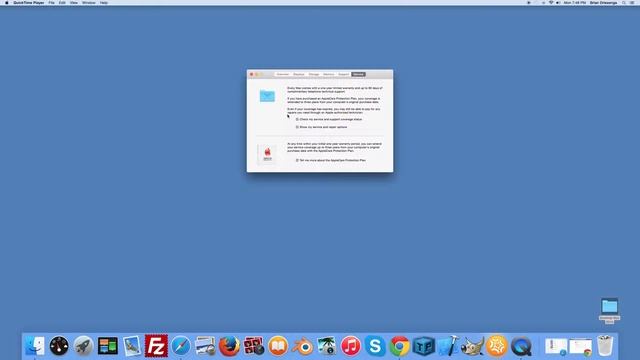
Task: Launch FileZilla from the dock
Action: [x=156, y=346]
